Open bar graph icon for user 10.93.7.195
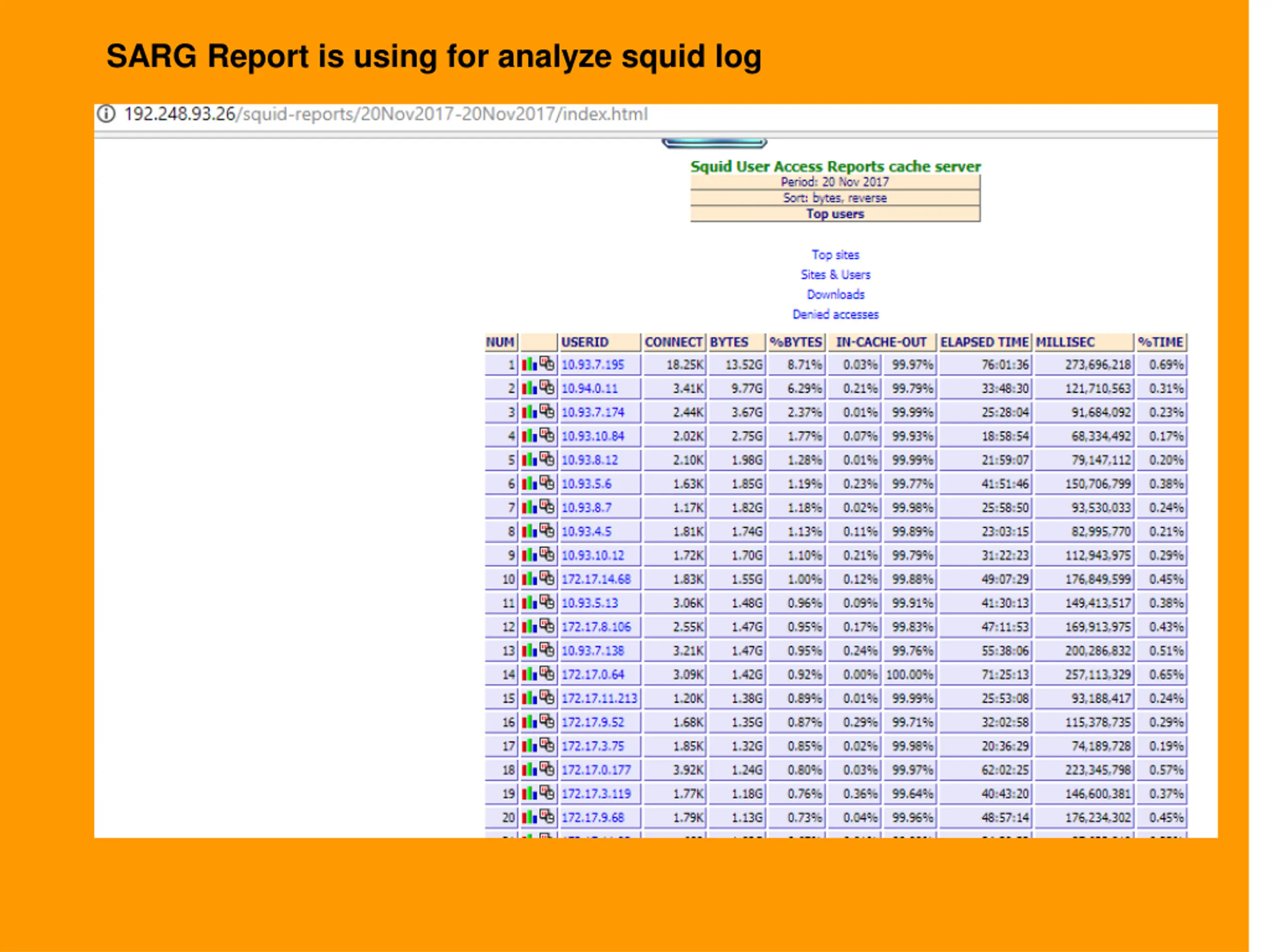 coord(529,365)
